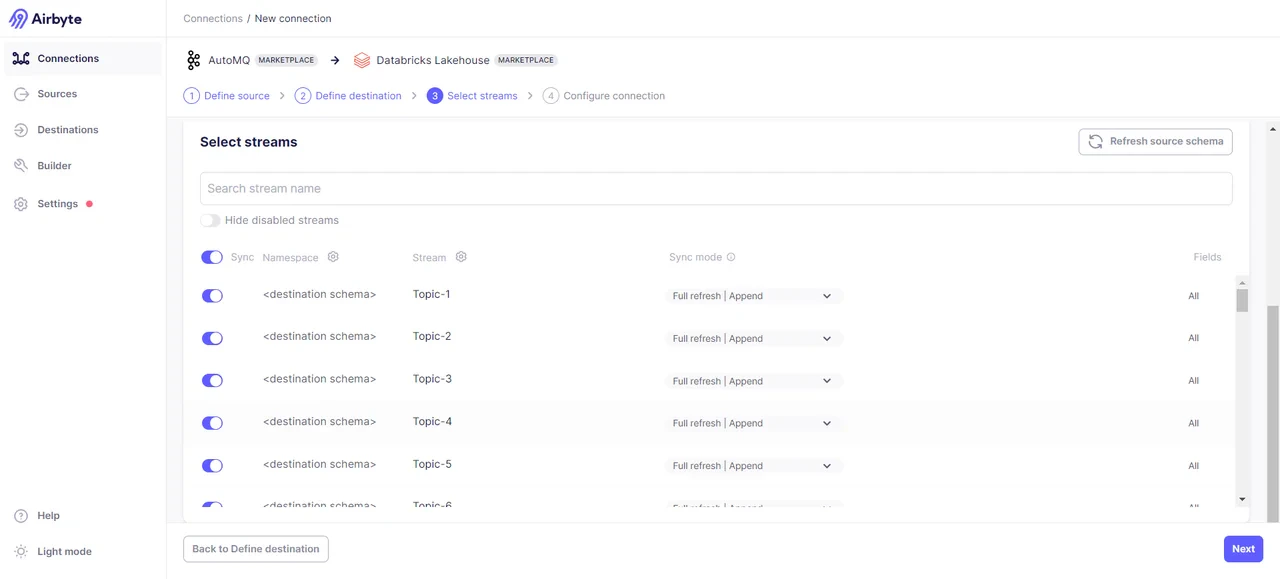1280x579 pixels.
Task: Open Topic-5's sync mode selector
Action: (x=751, y=465)
